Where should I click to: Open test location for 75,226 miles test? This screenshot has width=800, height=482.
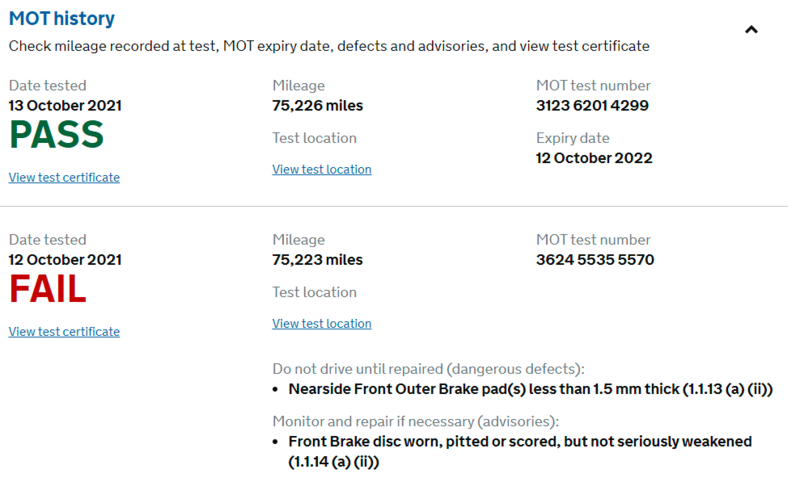(x=321, y=169)
